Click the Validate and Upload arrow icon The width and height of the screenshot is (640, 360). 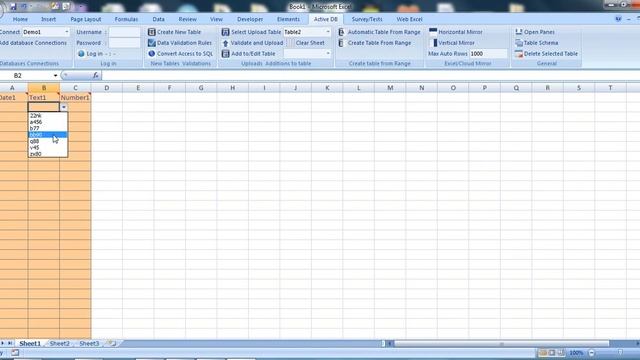tap(225, 43)
